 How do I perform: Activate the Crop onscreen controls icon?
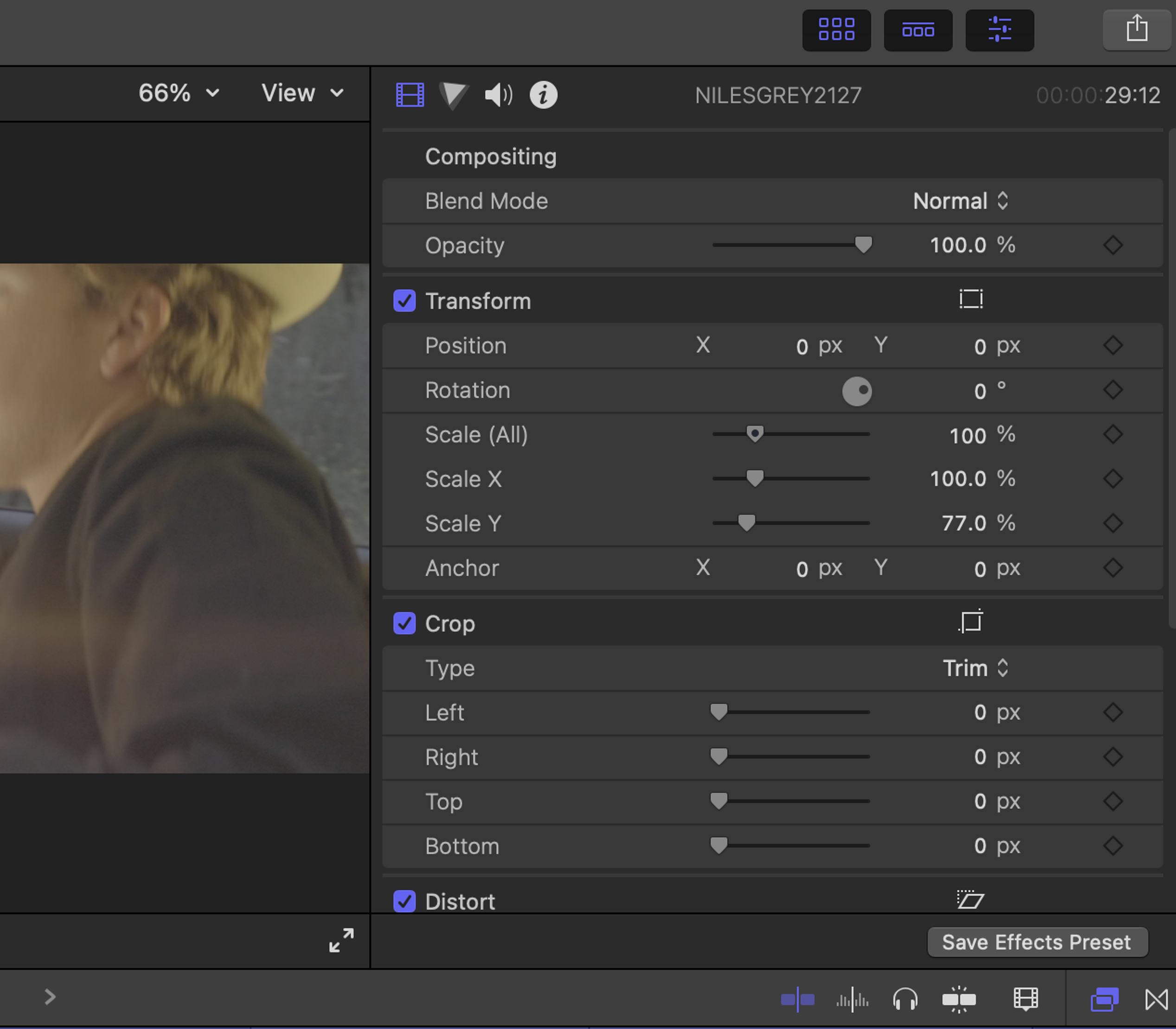(x=970, y=621)
